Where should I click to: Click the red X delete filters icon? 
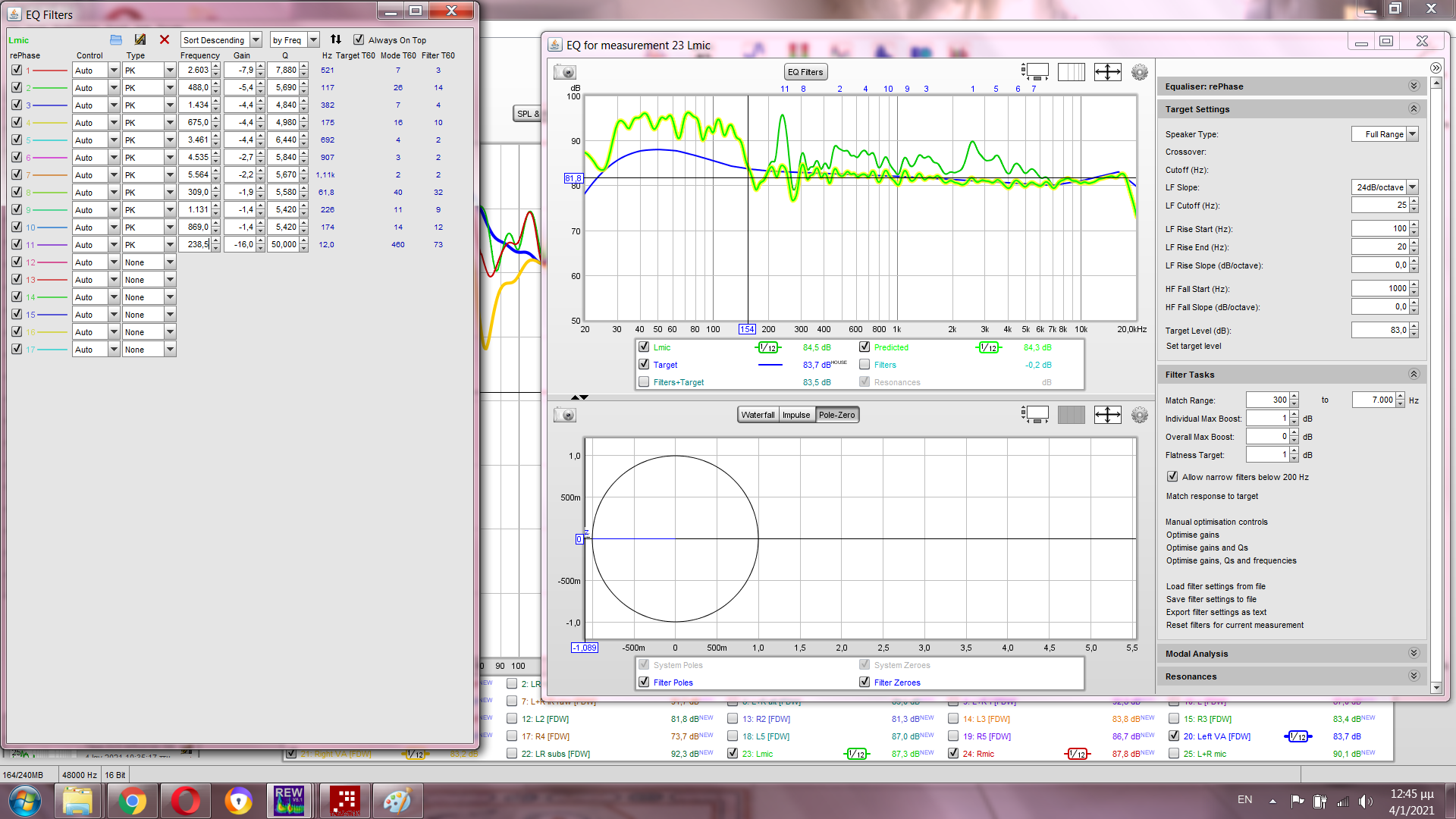coord(165,39)
